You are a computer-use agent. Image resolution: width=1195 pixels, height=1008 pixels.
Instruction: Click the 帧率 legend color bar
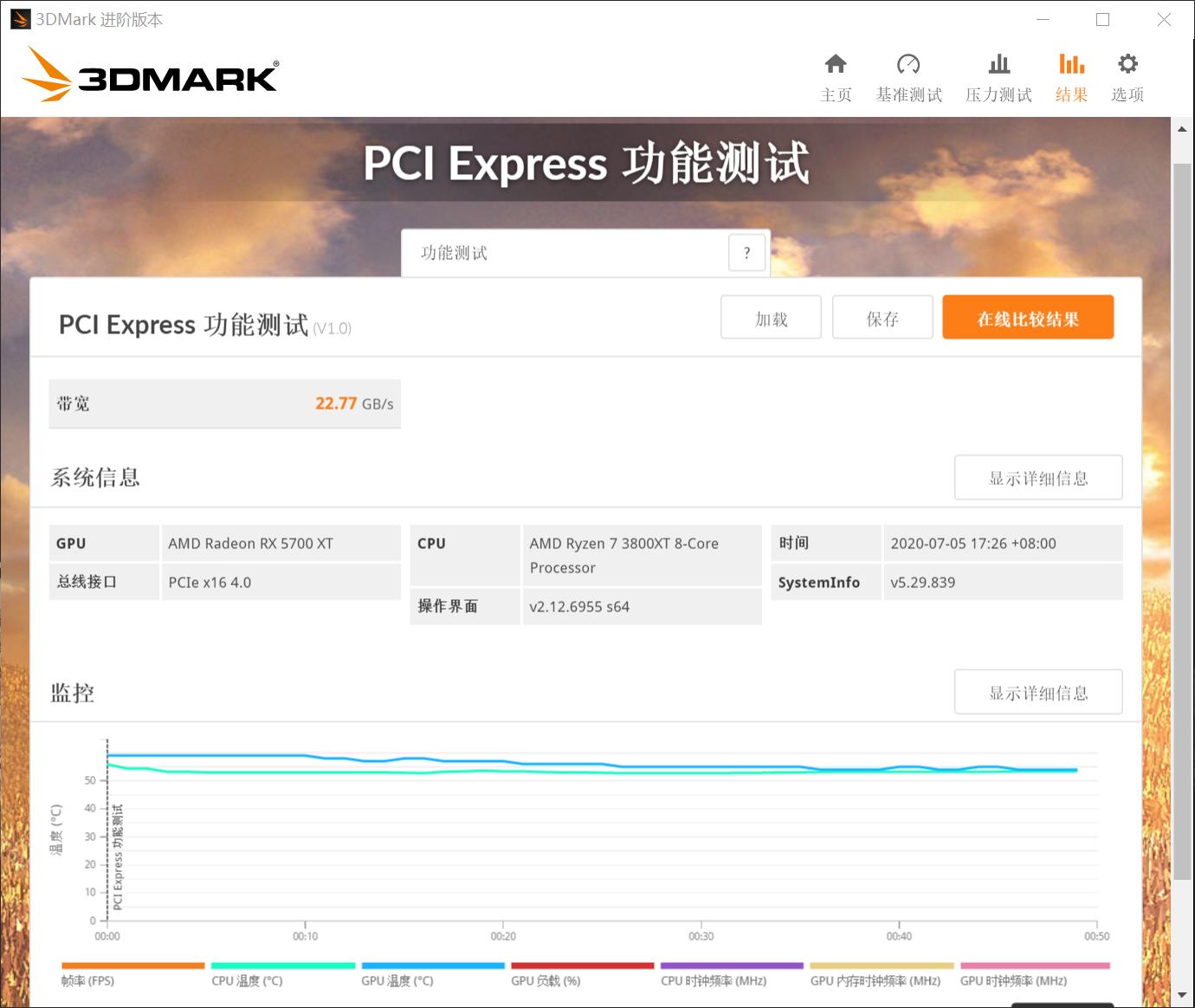click(x=132, y=965)
